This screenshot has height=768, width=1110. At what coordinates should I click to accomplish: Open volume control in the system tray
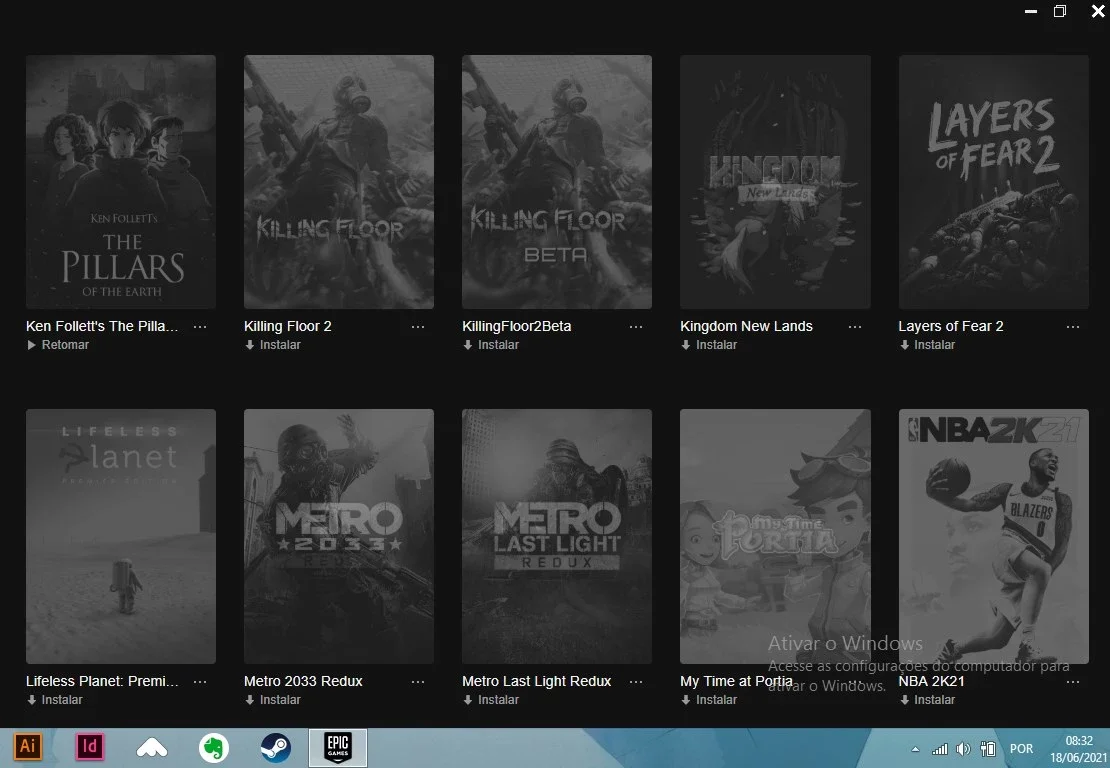click(x=963, y=749)
